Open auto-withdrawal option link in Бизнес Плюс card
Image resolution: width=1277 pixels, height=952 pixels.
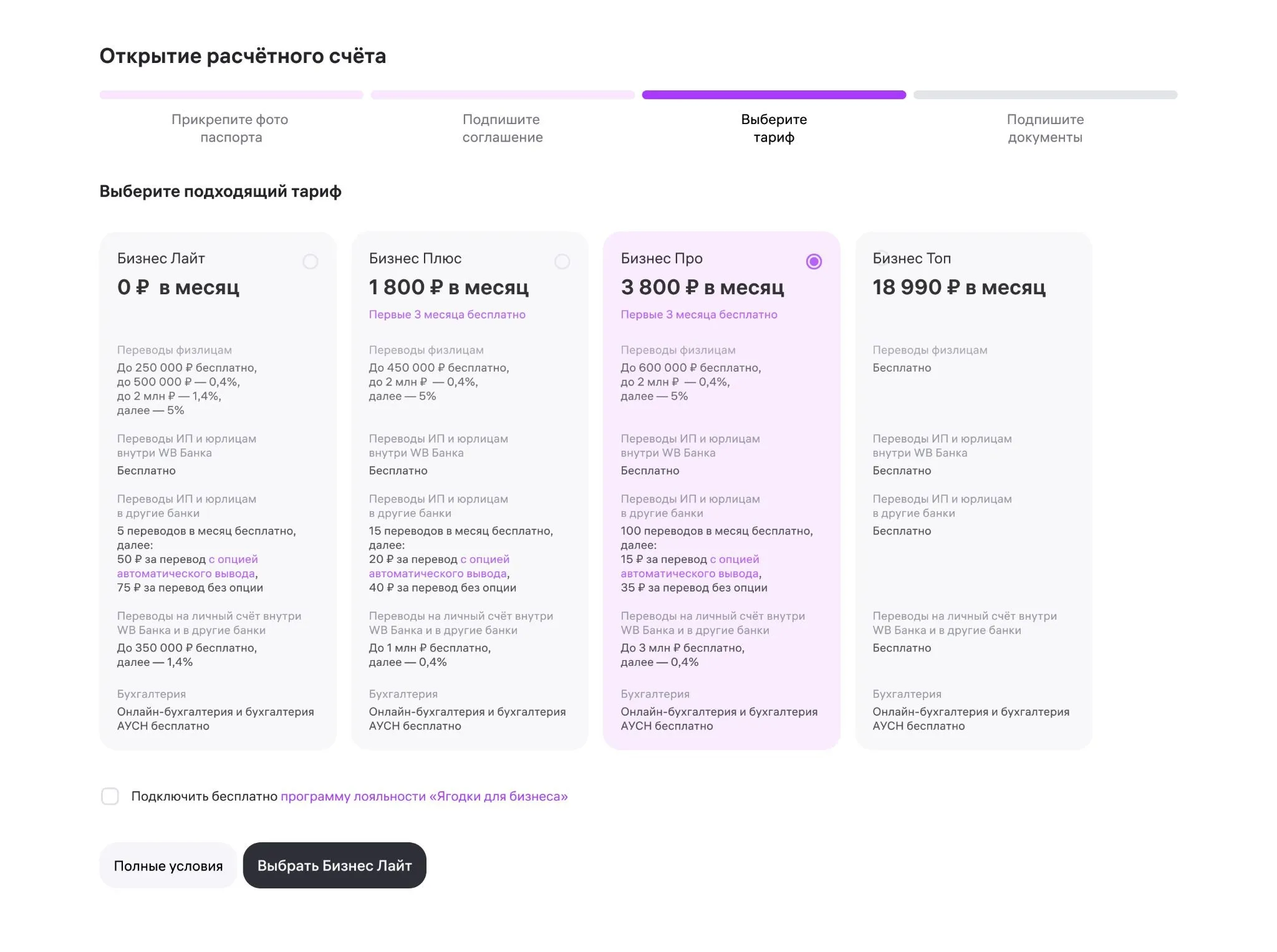[x=439, y=566]
